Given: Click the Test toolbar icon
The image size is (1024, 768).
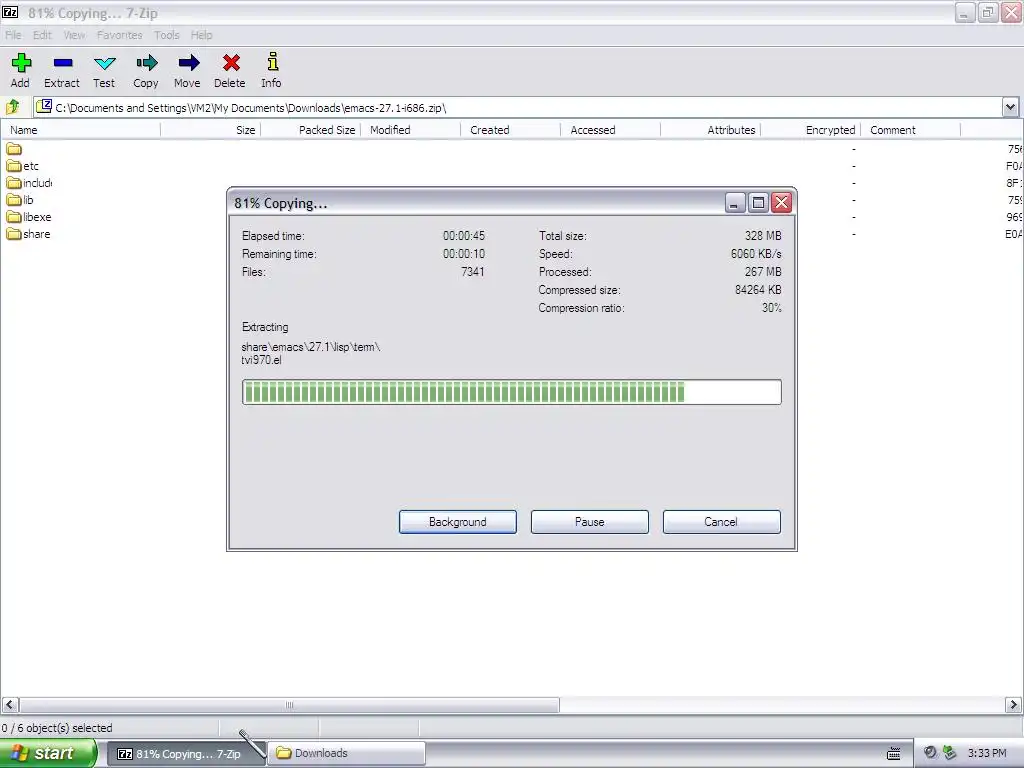Looking at the screenshot, I should (104, 63).
